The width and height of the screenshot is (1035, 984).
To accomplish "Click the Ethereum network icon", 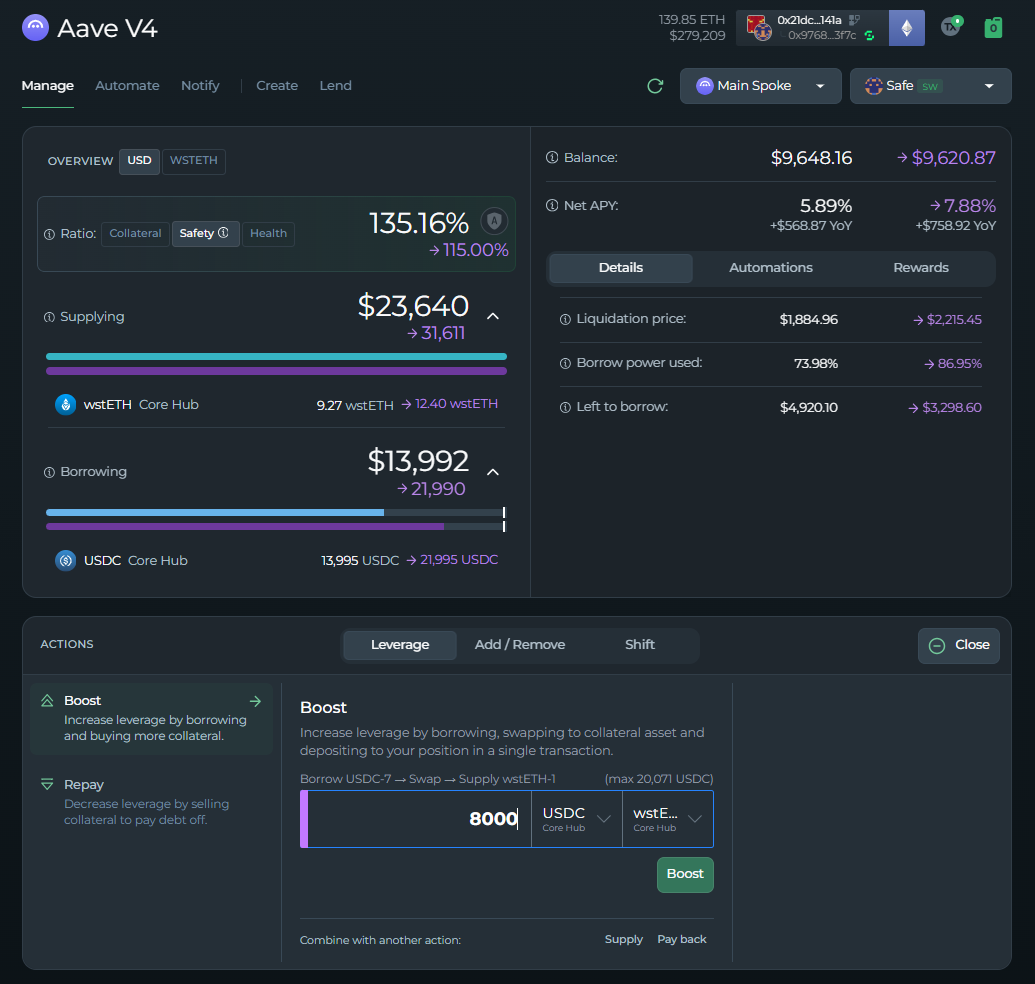I will tap(906, 28).
